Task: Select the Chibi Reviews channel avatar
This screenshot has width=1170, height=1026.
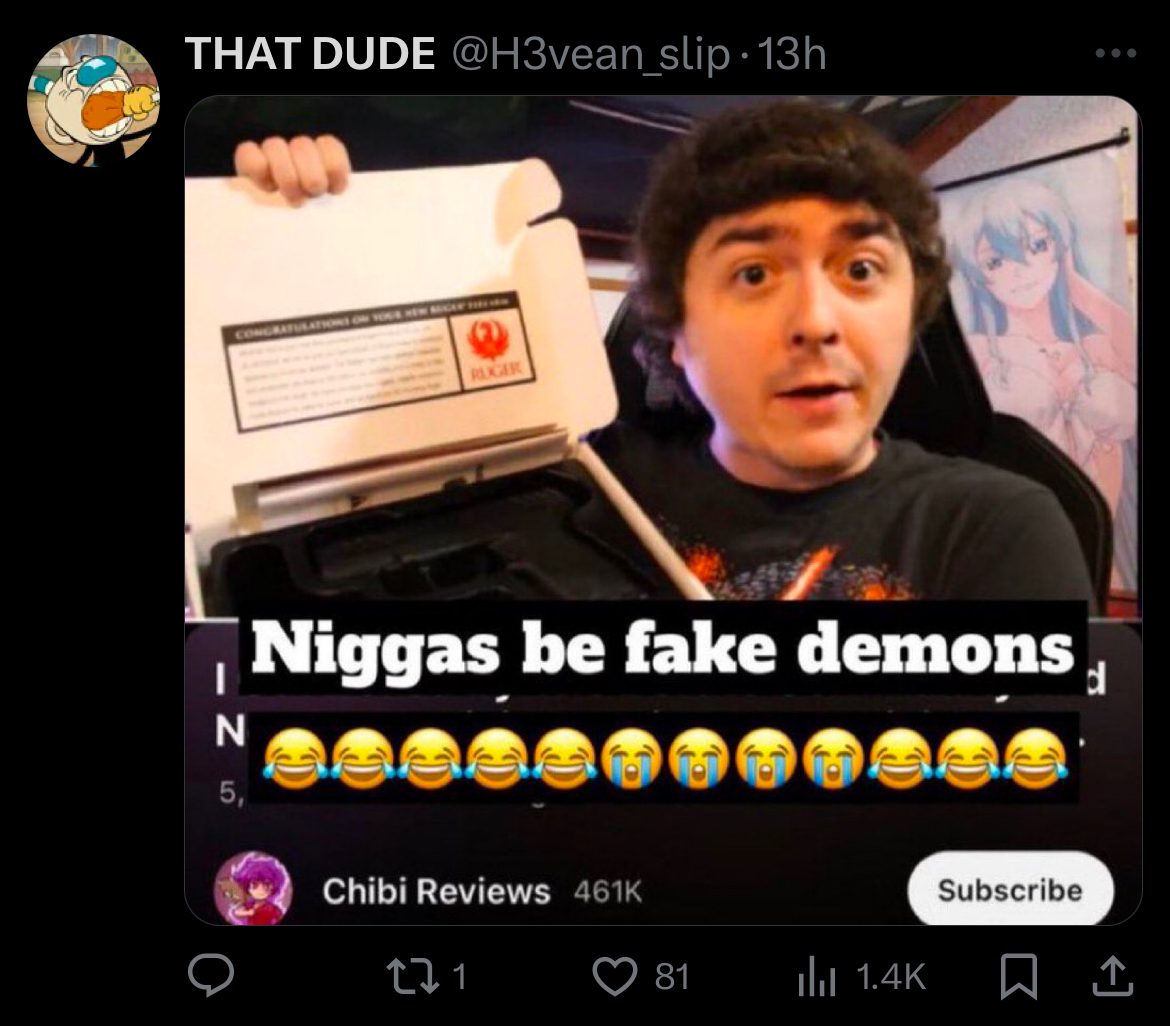Action: (253, 889)
